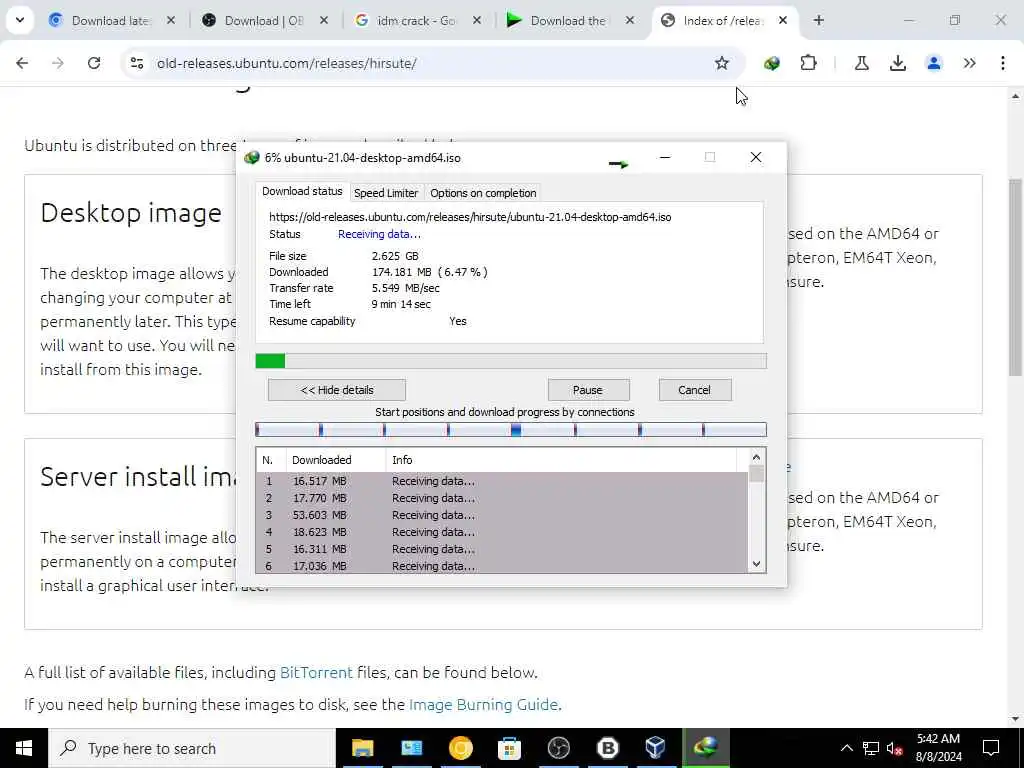Select connection row with 17.036 MB
Screen dimensions: 1024x768
[x=502, y=566]
